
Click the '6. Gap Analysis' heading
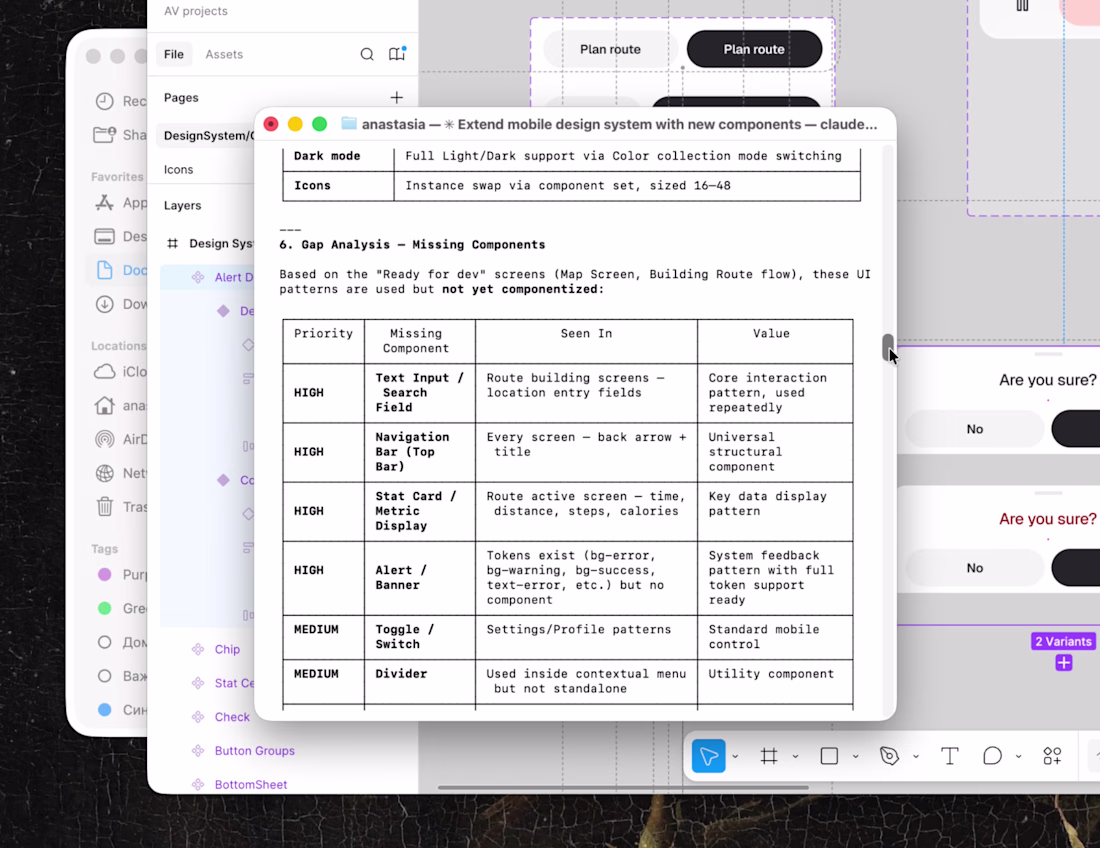[x=412, y=245]
